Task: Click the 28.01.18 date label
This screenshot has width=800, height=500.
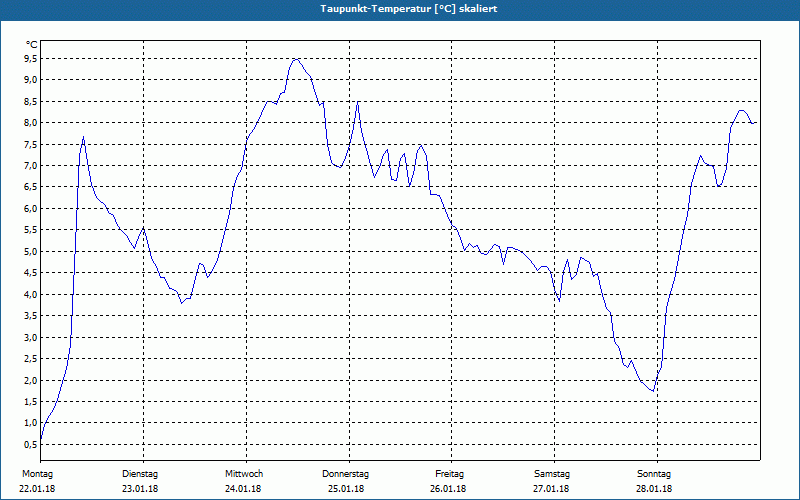Action: pyautogui.click(x=654, y=489)
